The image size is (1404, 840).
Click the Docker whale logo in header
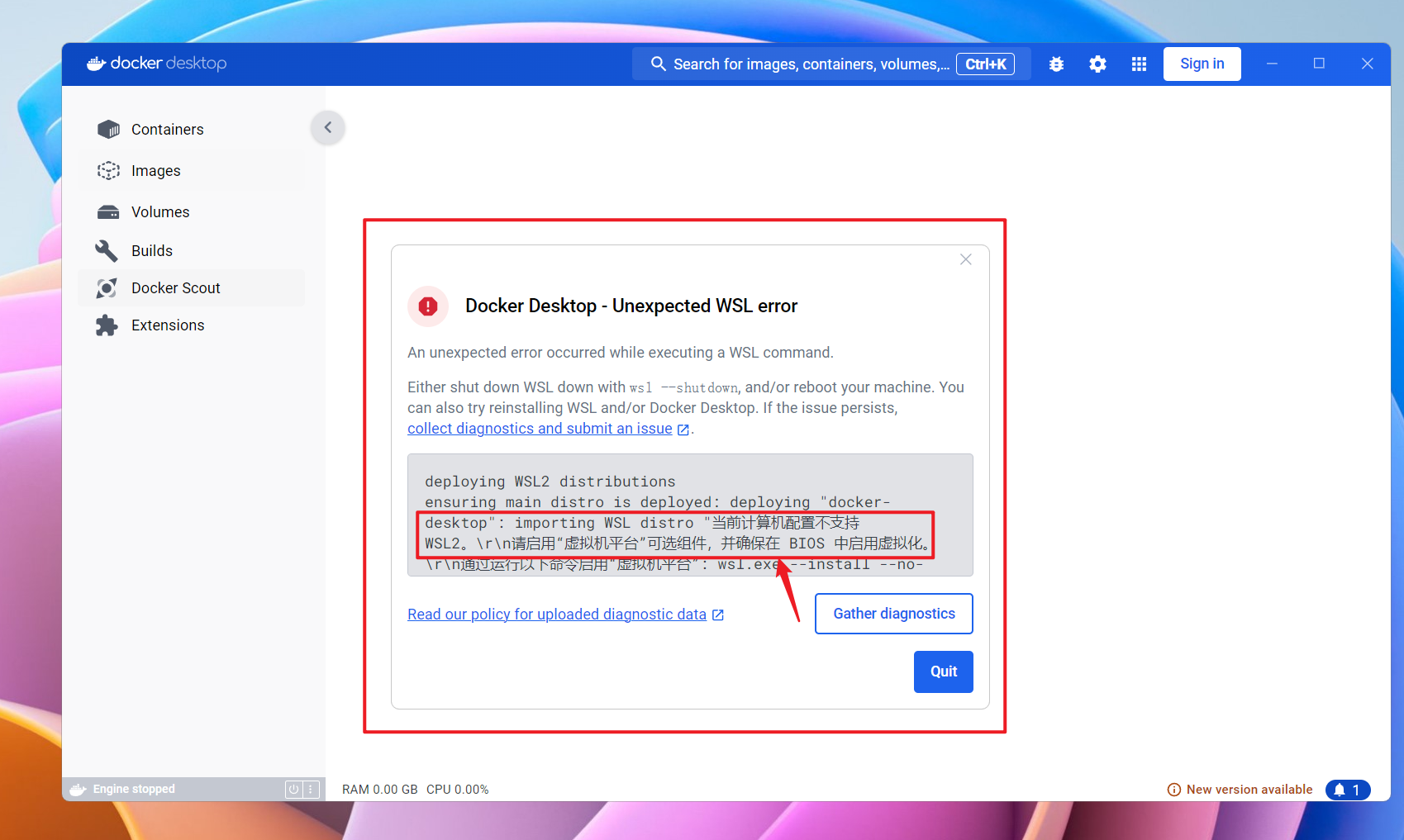[x=96, y=64]
